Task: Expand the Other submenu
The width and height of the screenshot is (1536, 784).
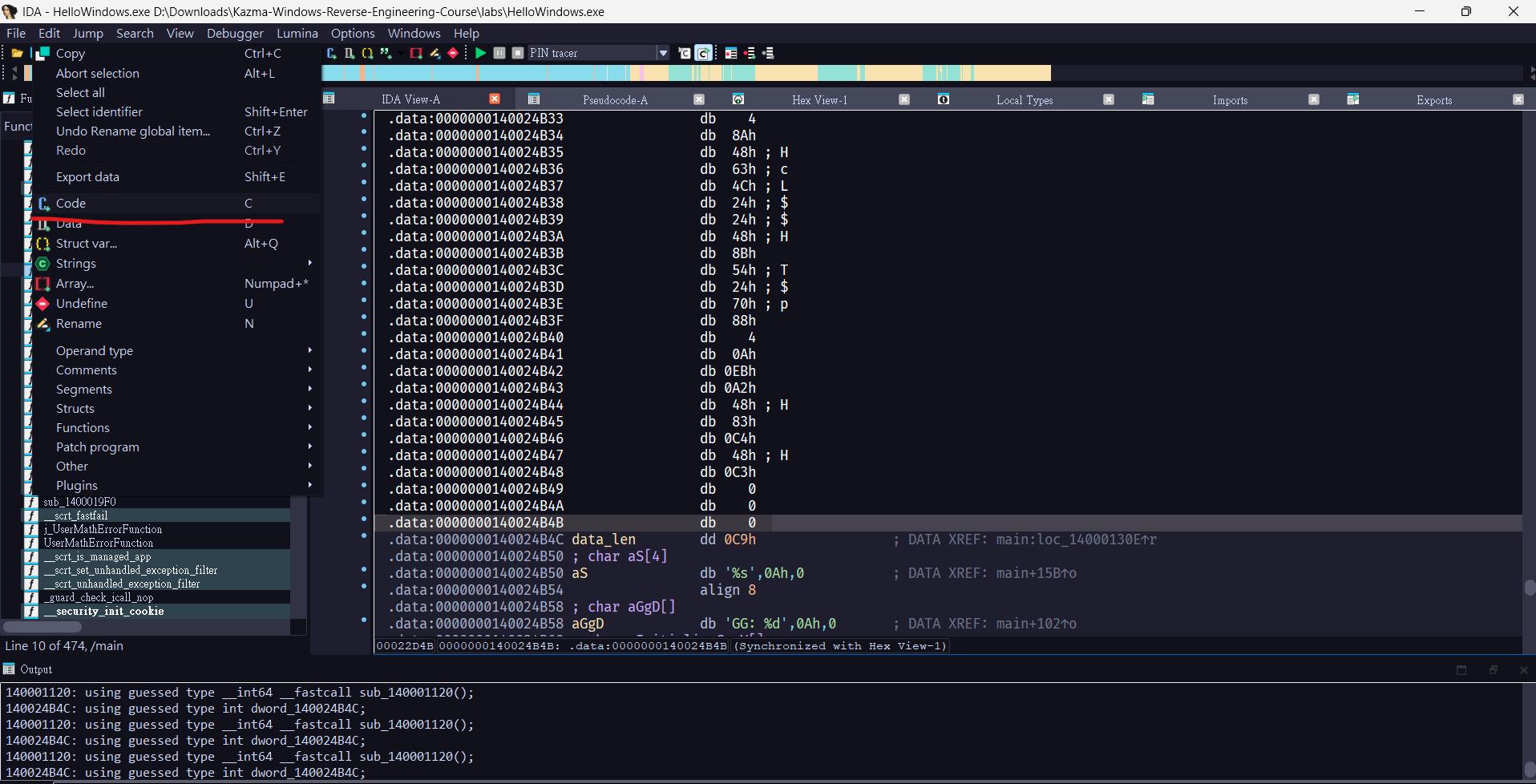Action: (x=176, y=466)
